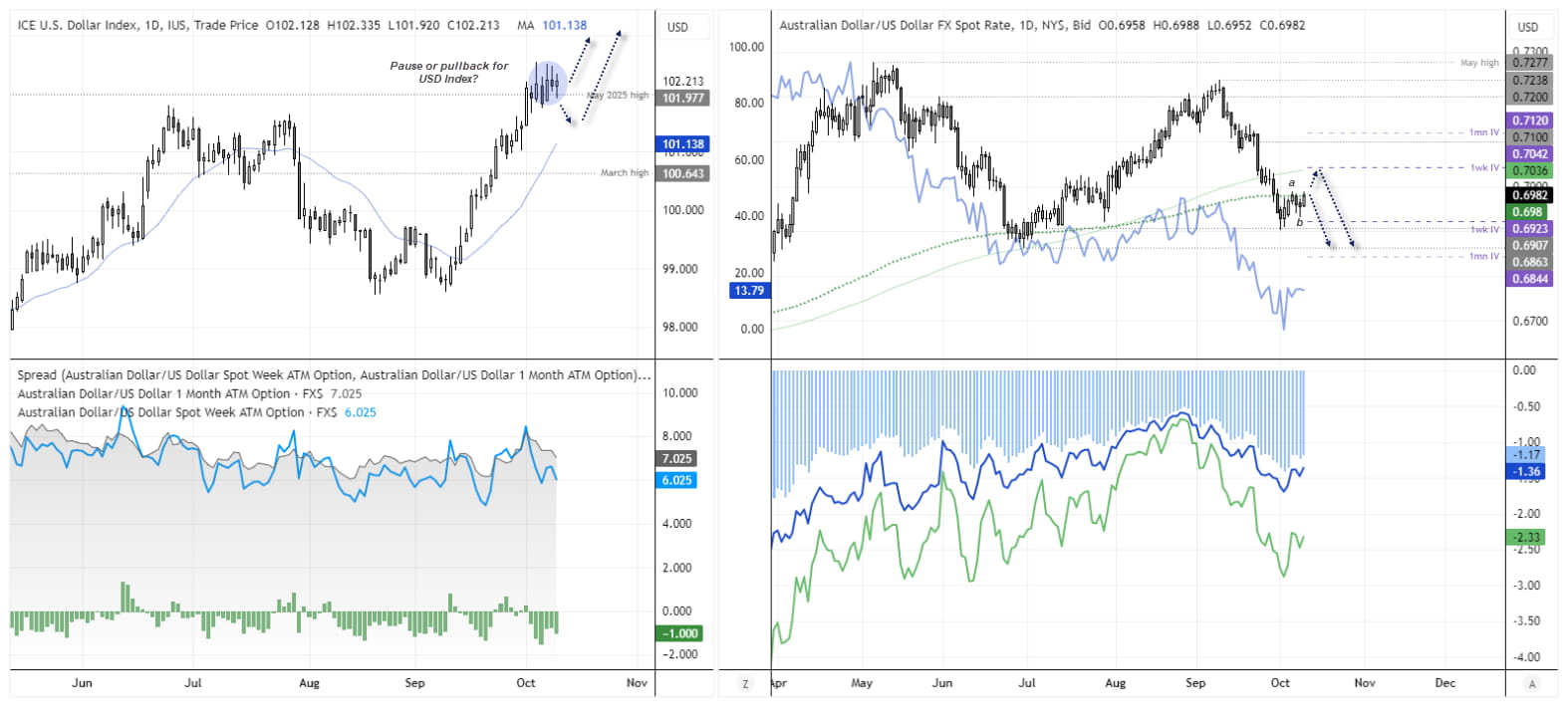Select the dark blue -1.36 value label
The width and height of the screenshot is (1568, 727).
[1527, 472]
